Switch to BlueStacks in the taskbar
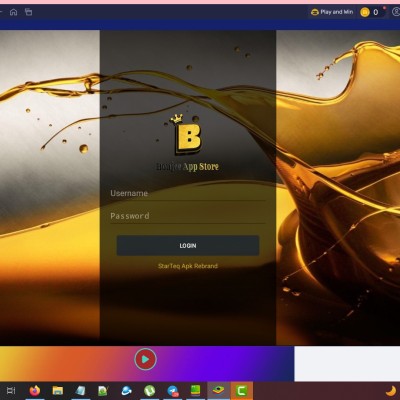Screen dimensions: 400x400 tap(218, 391)
